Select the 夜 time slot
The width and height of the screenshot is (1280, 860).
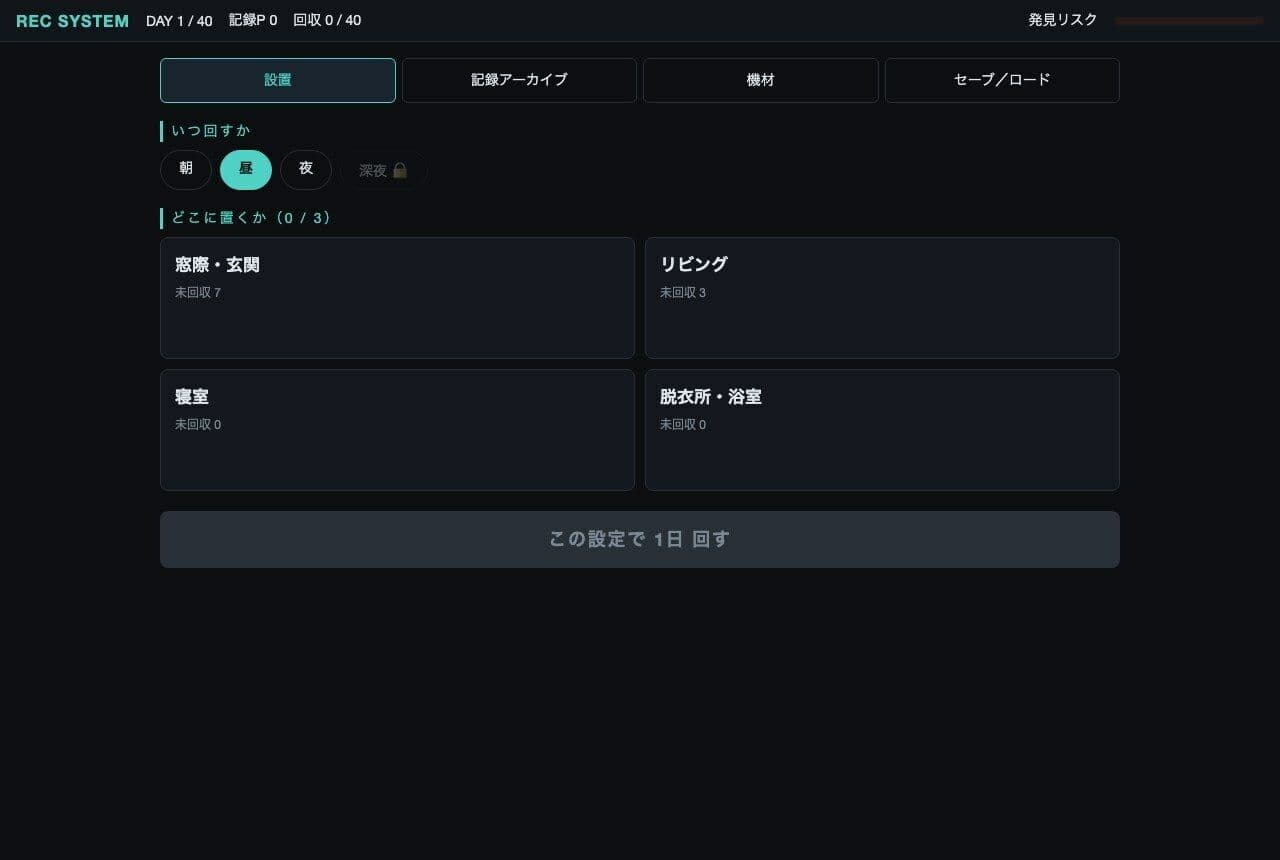click(306, 170)
